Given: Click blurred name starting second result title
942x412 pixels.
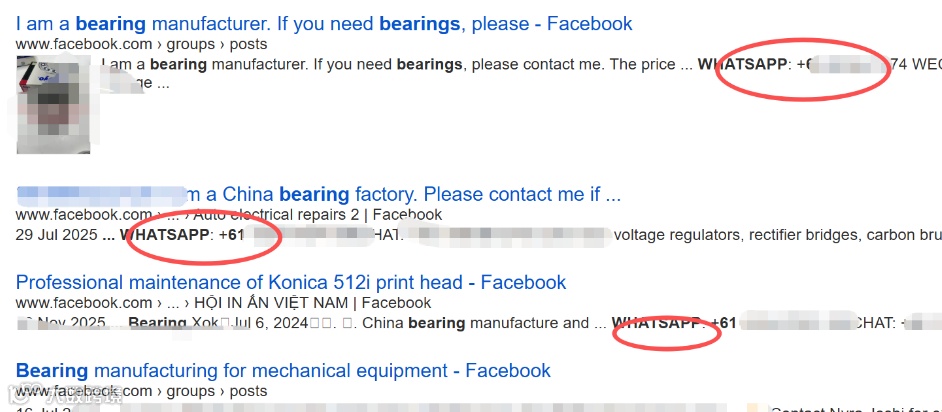Looking at the screenshot, I should tap(102, 195).
